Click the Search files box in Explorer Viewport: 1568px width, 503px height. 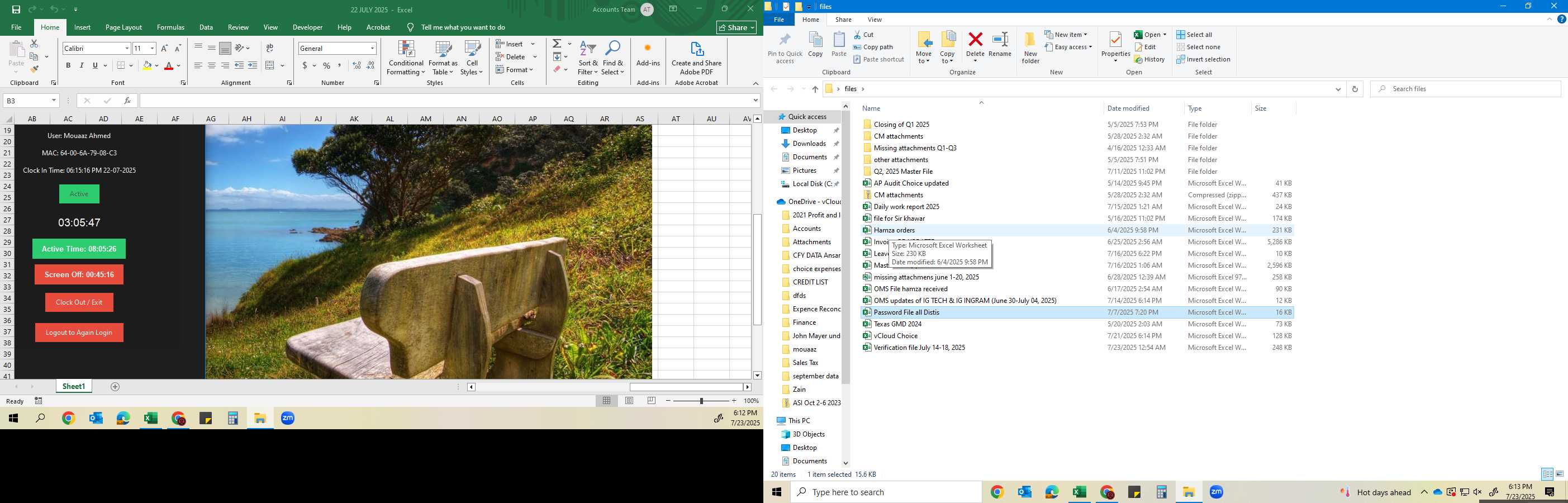pyautogui.click(x=1466, y=89)
